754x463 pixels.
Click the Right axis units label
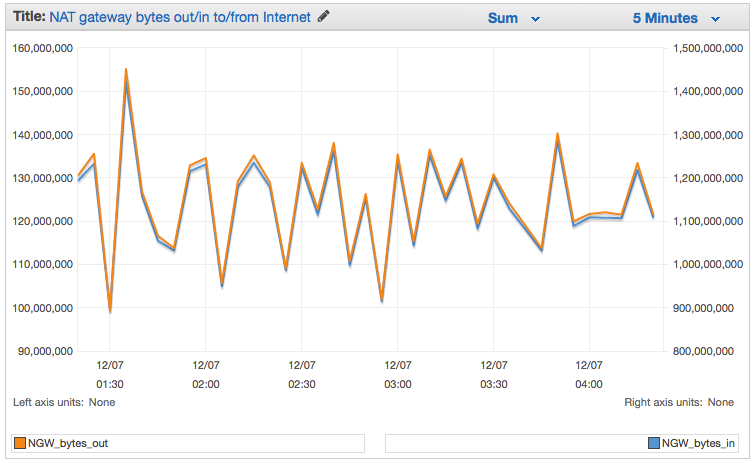[679, 402]
